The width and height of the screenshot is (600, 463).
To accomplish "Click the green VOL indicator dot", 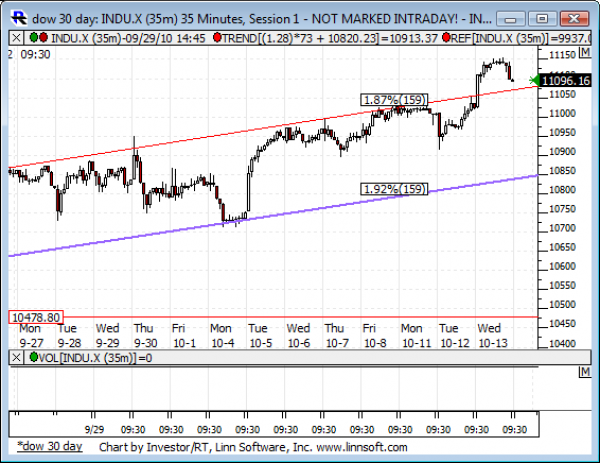I will point(34,357).
